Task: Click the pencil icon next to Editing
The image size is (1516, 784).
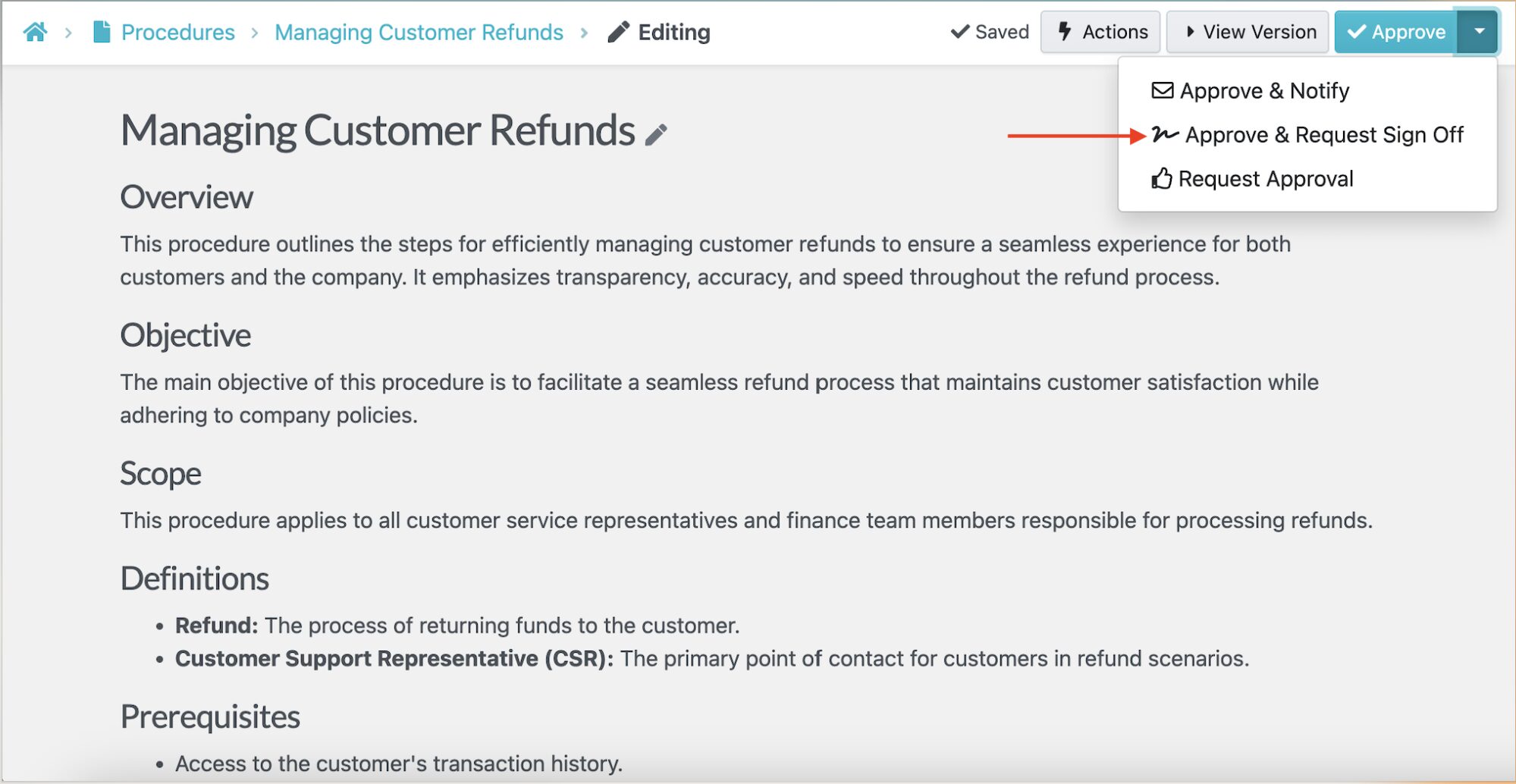Action: pyautogui.click(x=619, y=32)
